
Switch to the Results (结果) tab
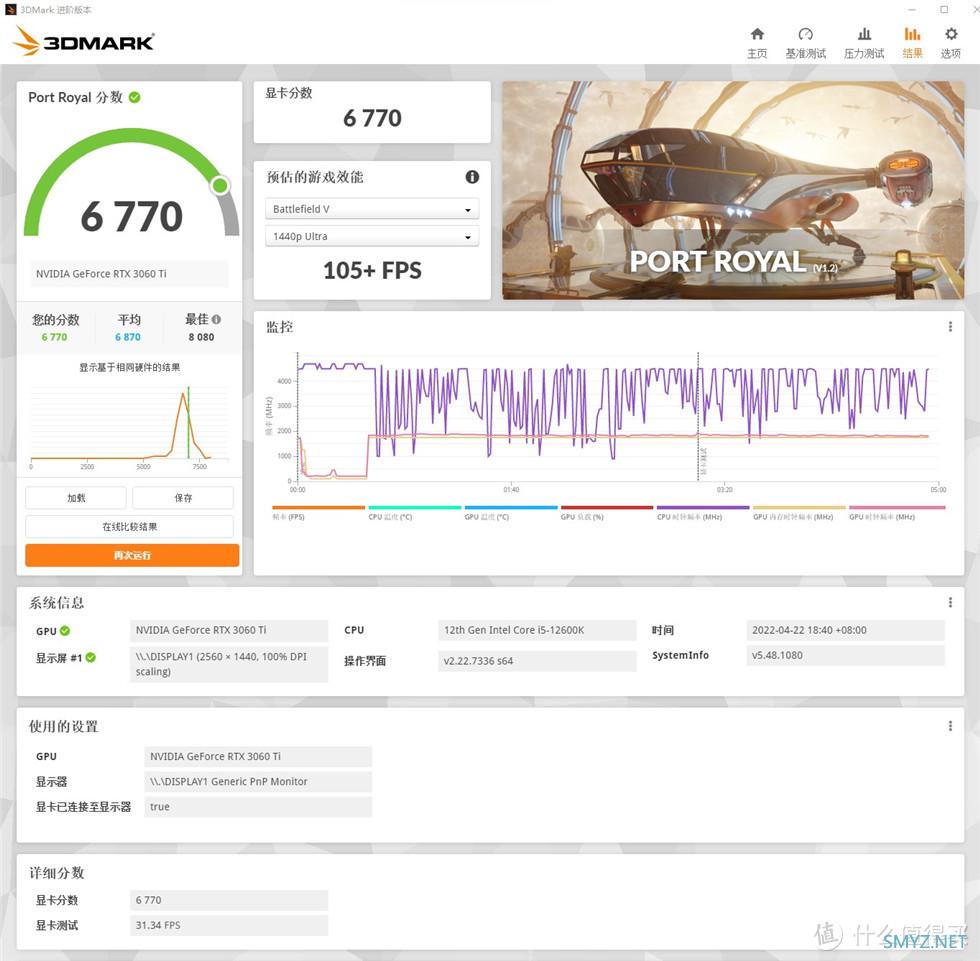pyautogui.click(x=912, y=43)
